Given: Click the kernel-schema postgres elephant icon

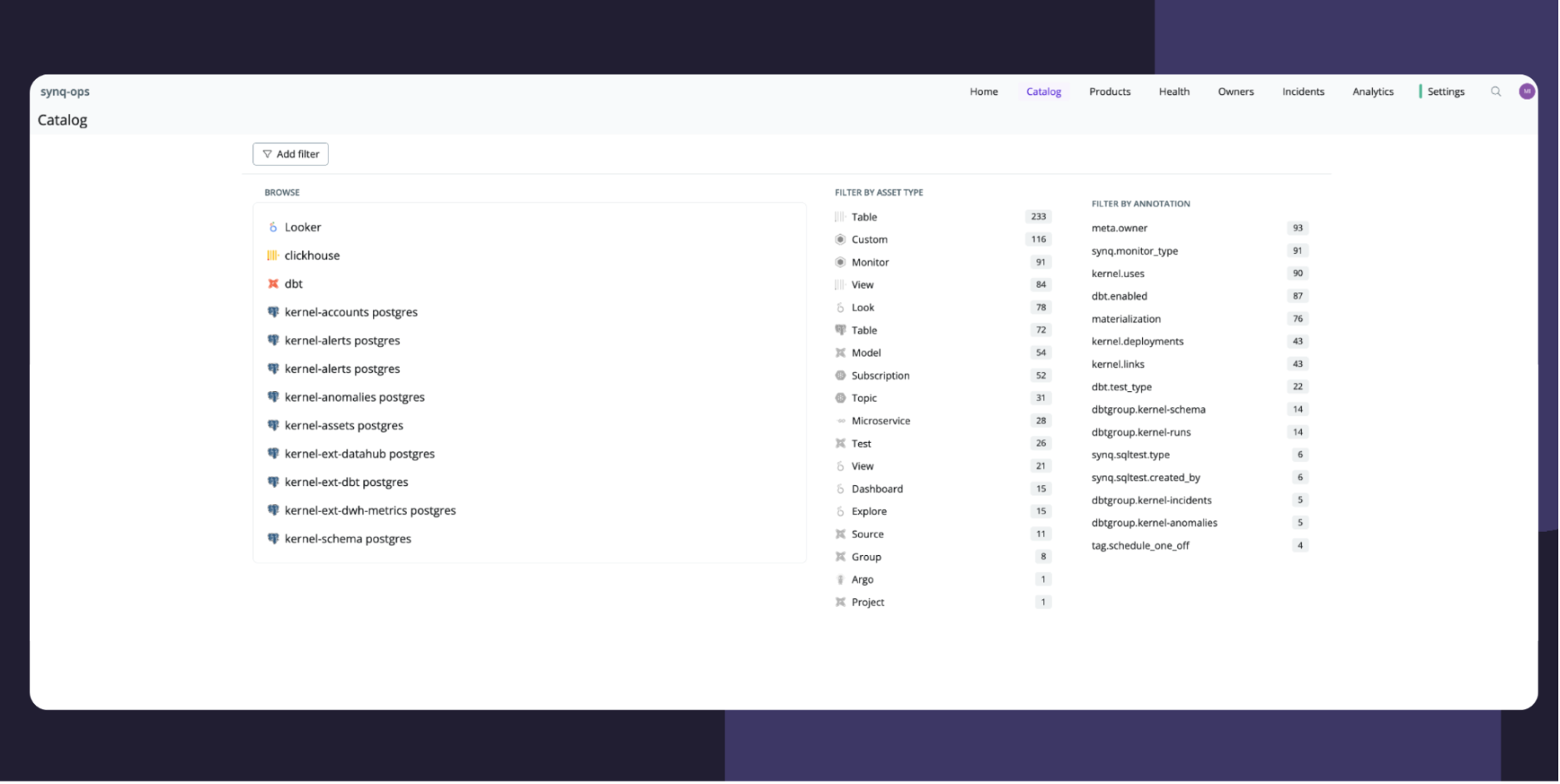Looking at the screenshot, I should tap(273, 538).
